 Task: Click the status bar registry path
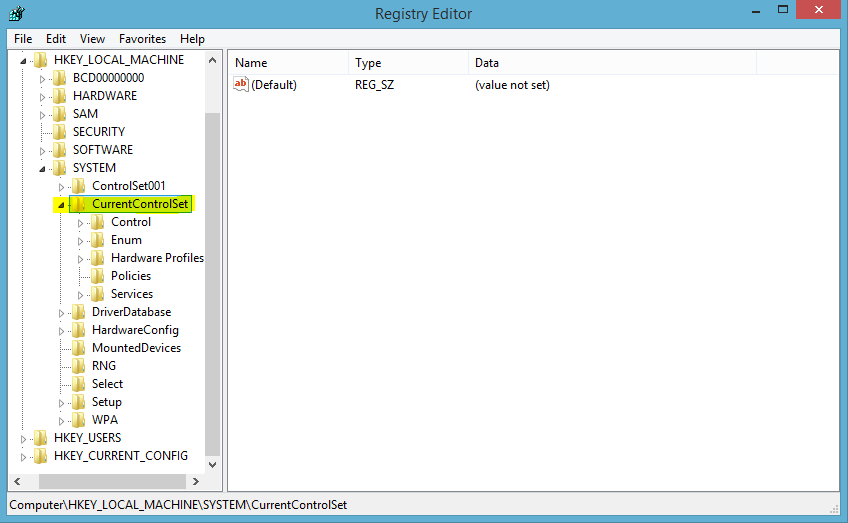(x=178, y=505)
